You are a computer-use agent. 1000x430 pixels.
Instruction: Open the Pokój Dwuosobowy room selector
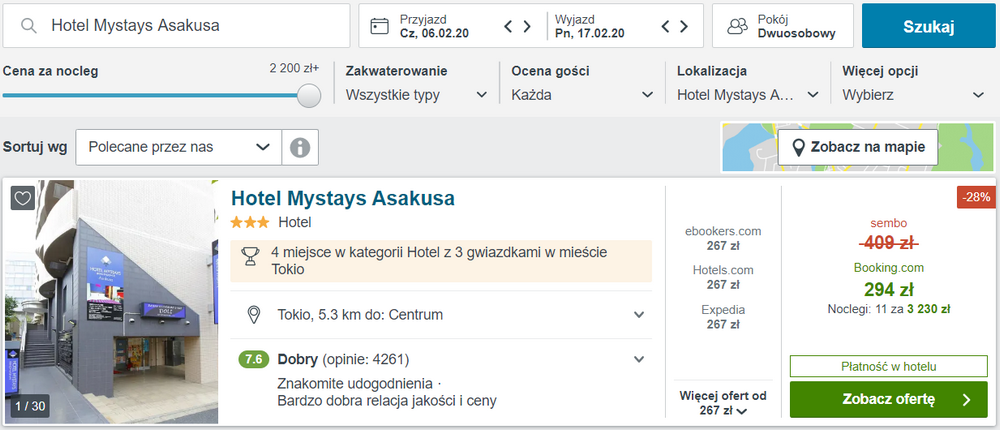[783, 26]
